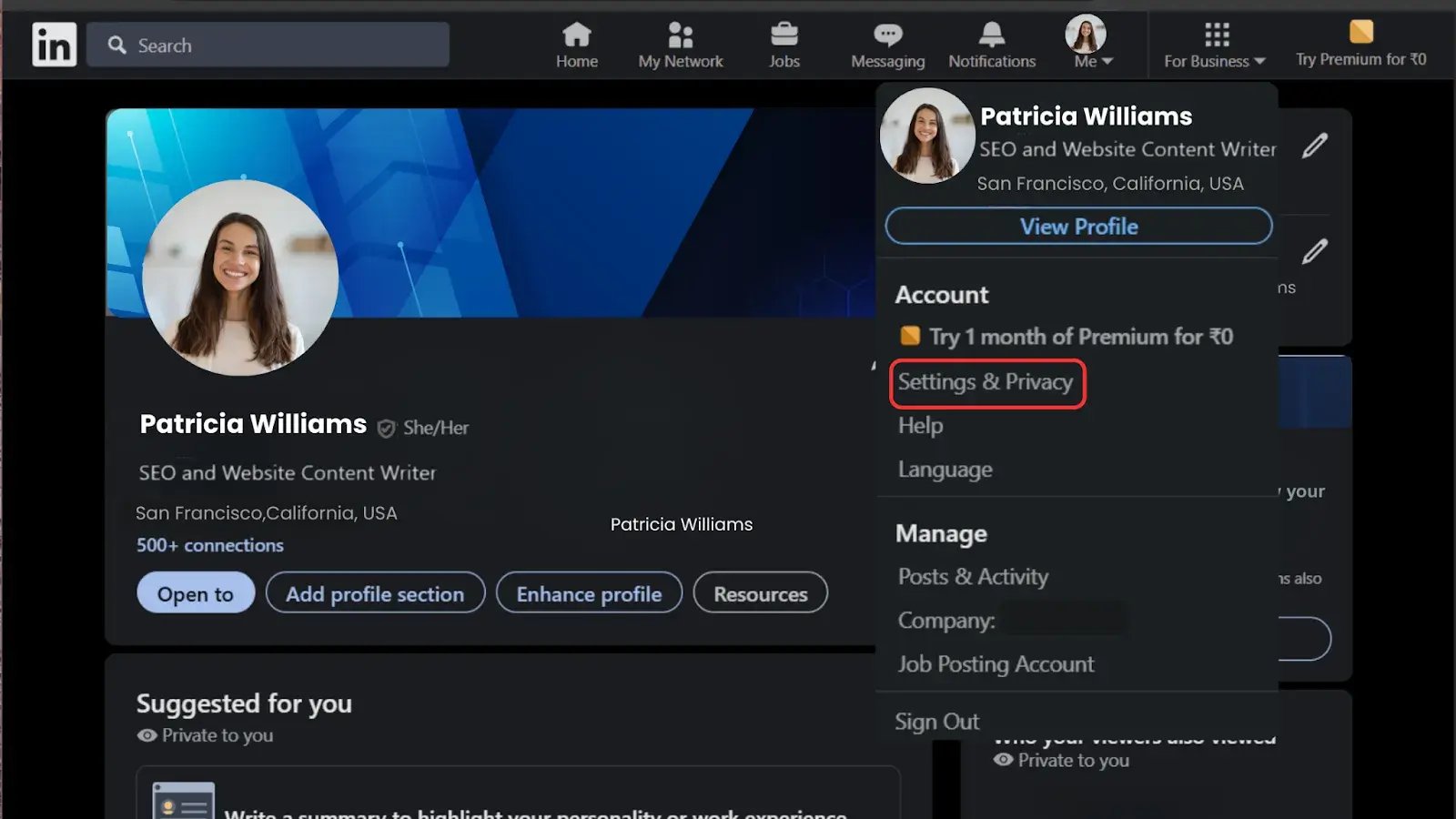Choose Language in the account menu

click(x=945, y=470)
